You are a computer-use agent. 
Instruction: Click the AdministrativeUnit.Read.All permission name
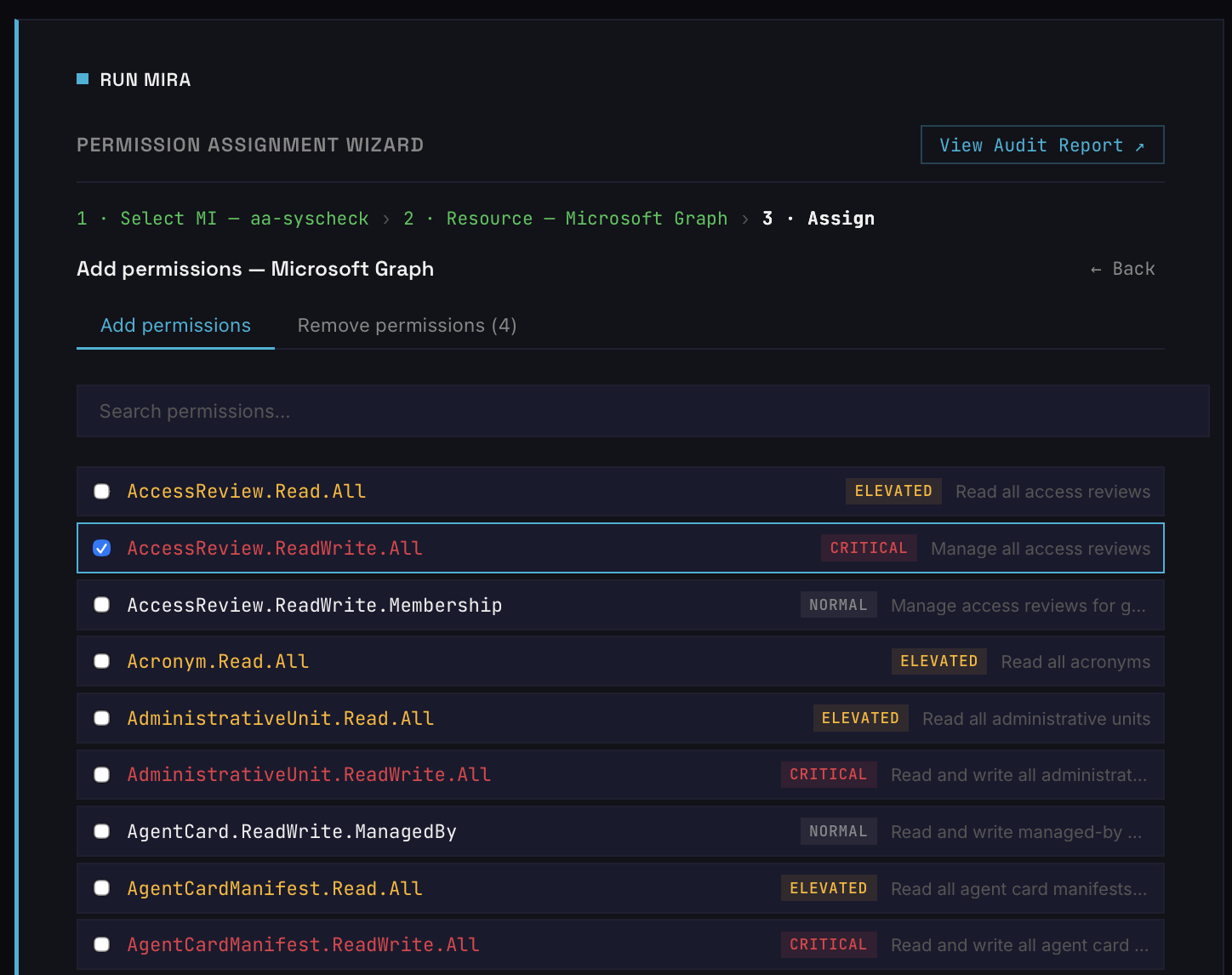tap(281, 718)
